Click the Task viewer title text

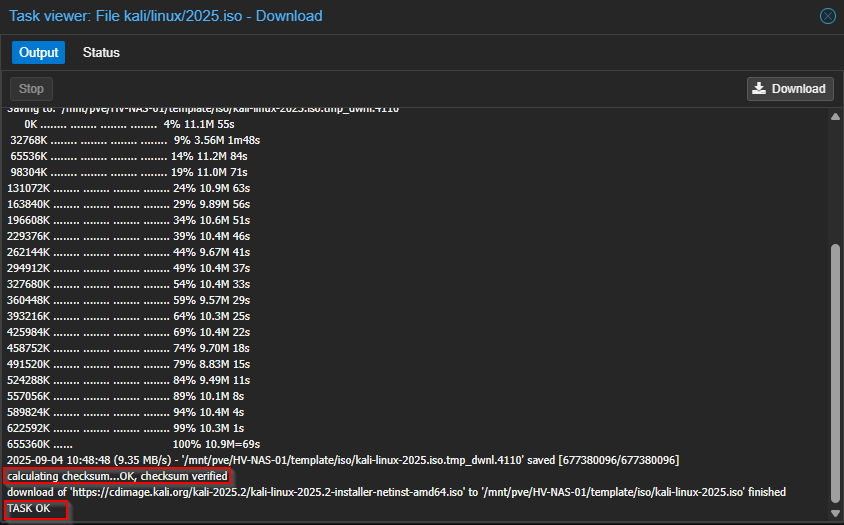pos(166,16)
